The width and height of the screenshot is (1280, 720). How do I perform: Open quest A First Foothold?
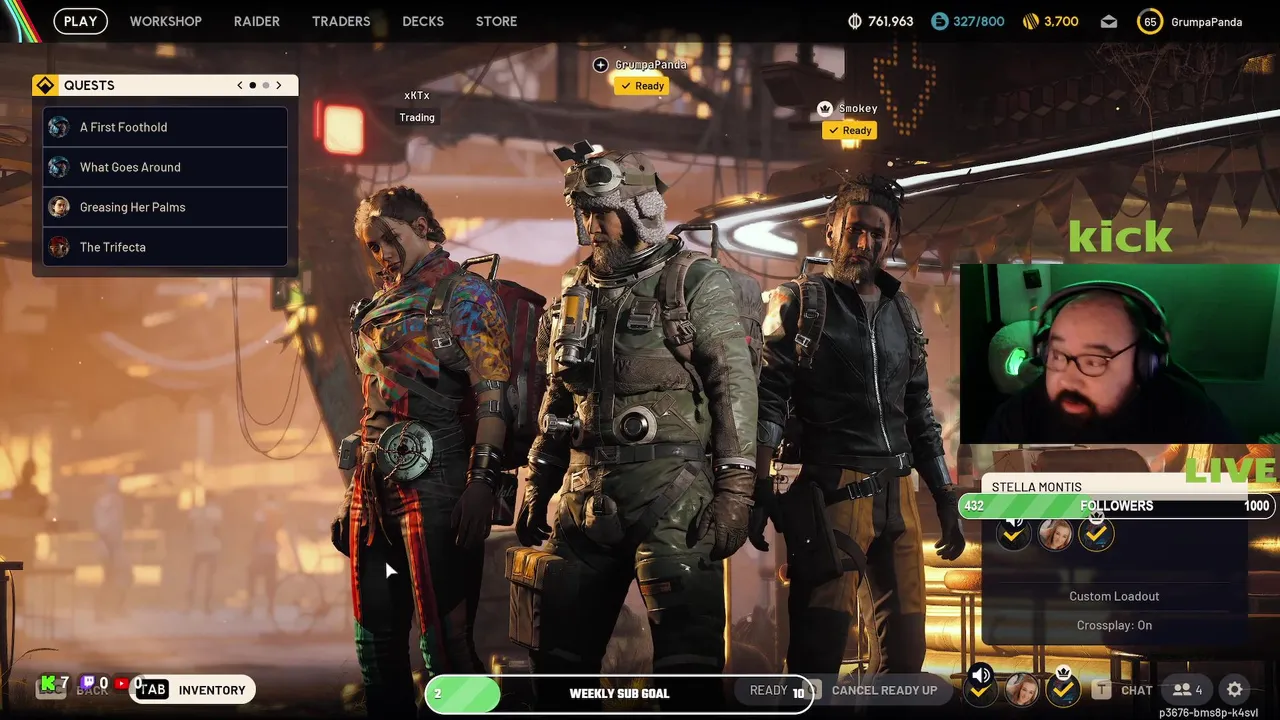tap(165, 127)
